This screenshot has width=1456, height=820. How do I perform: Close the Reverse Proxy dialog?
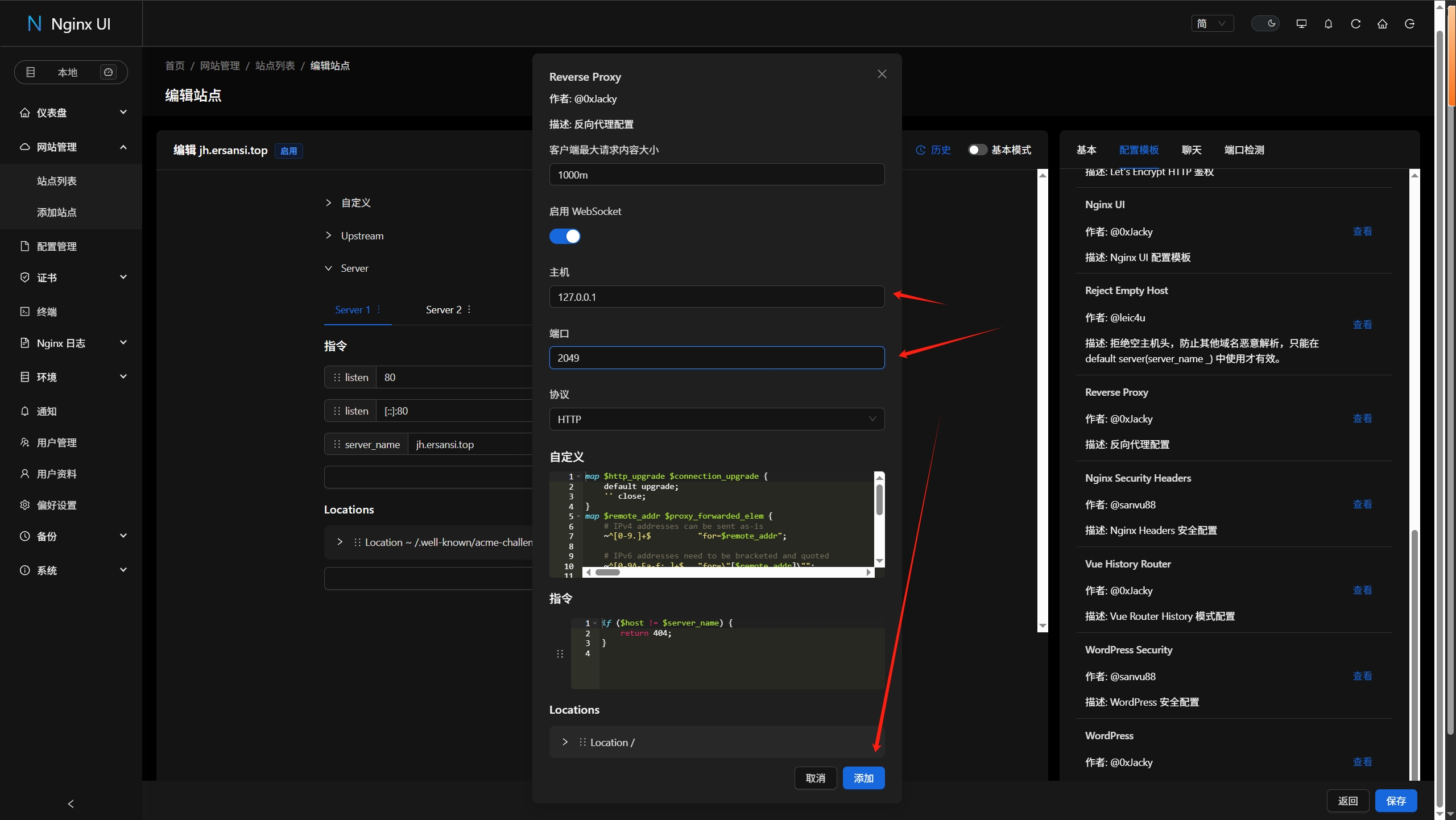882,74
